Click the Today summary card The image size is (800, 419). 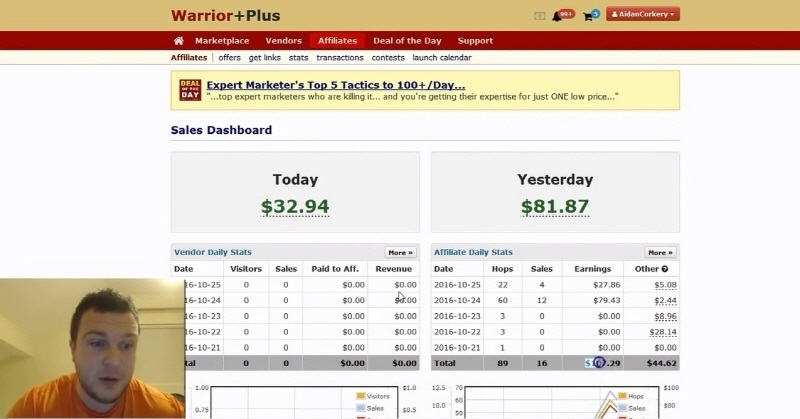click(295, 192)
